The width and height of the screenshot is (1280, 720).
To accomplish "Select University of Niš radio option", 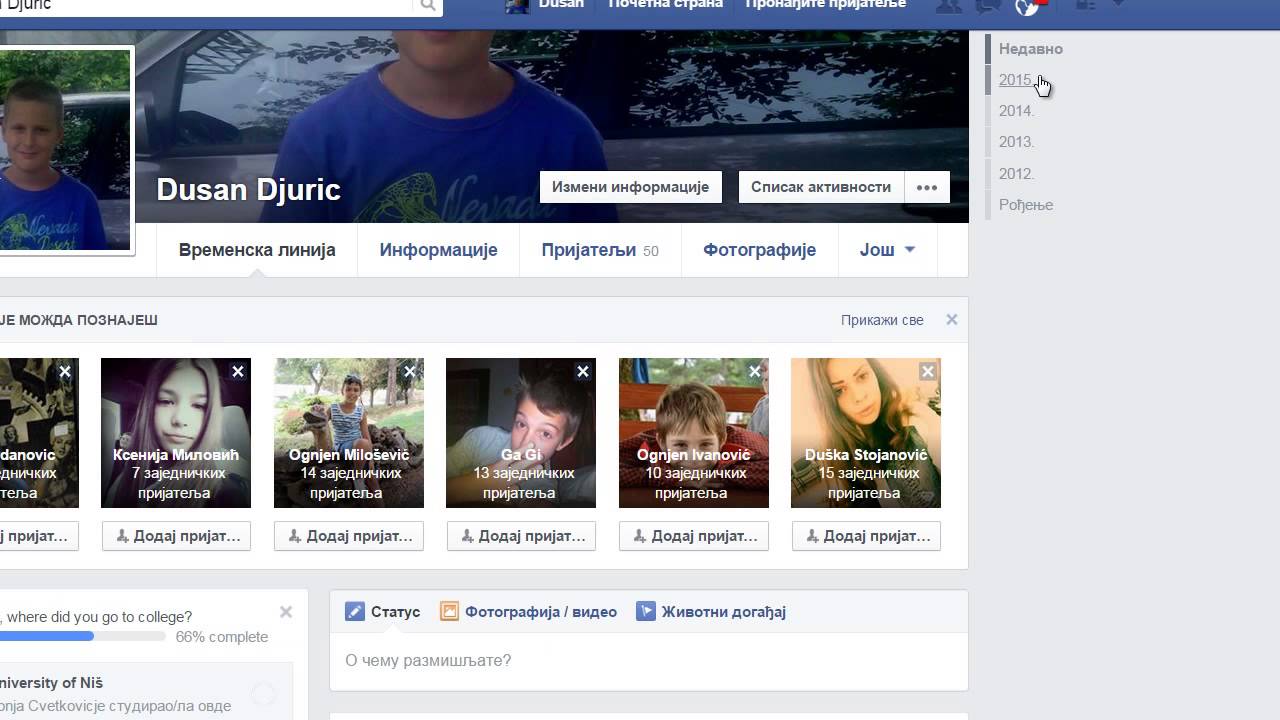I will click(x=264, y=693).
